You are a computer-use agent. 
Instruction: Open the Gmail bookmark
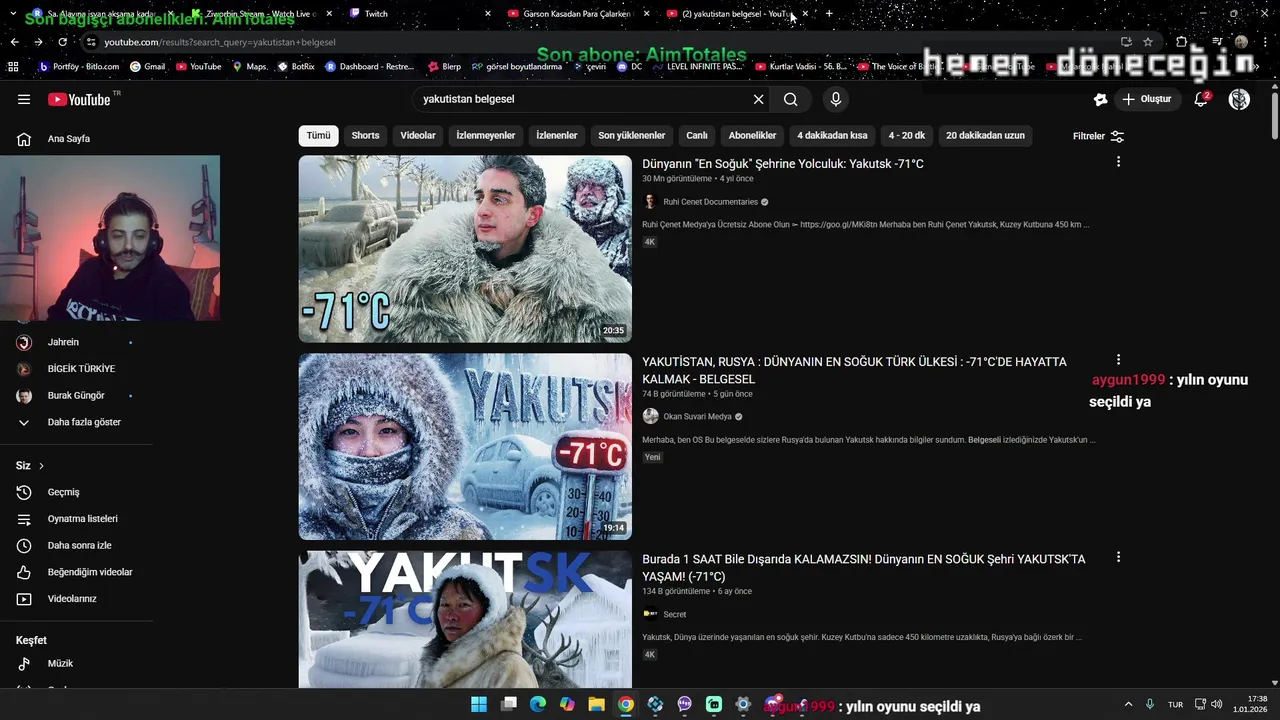pyautogui.click(x=147, y=67)
